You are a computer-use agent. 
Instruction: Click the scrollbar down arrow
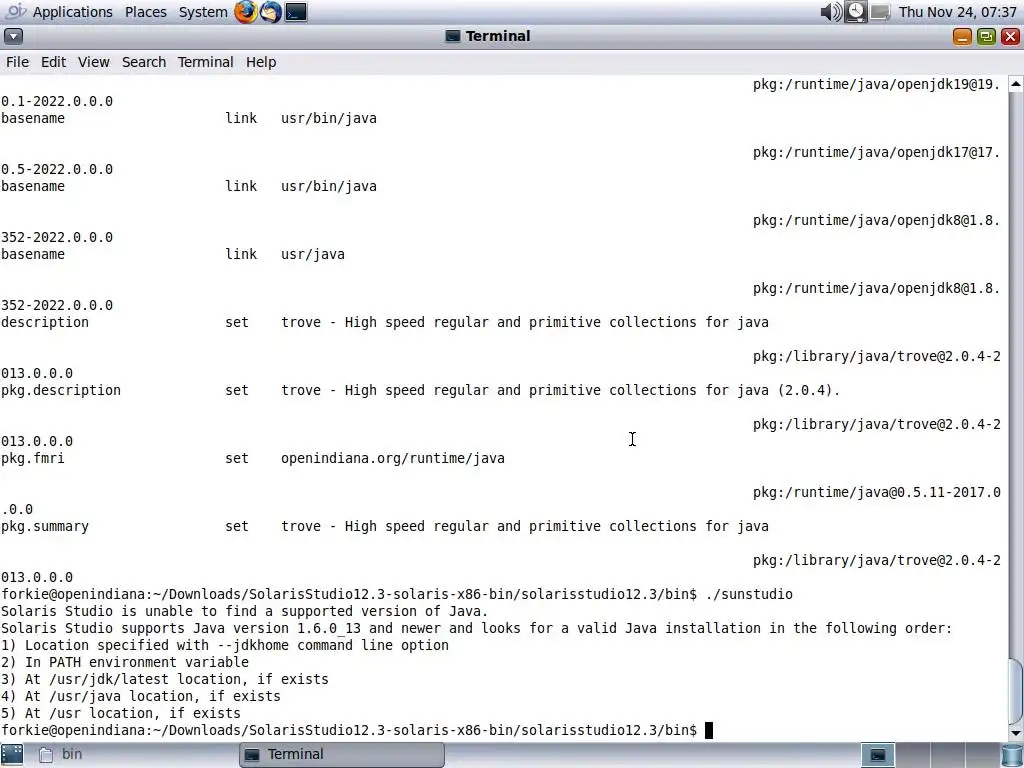pos(1016,733)
